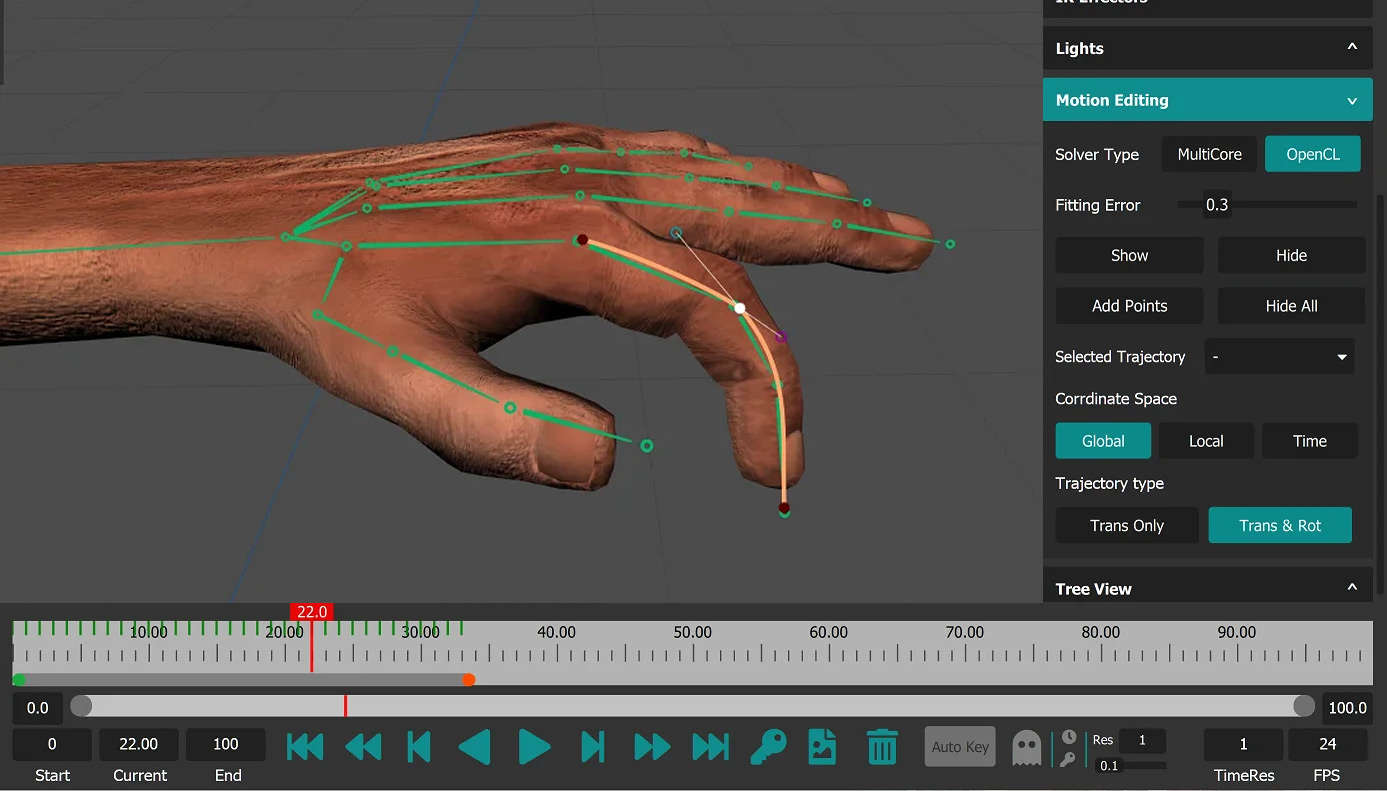Viewport: 1387px width, 791px height.
Task: Toggle the Auto Key button
Action: (x=960, y=747)
